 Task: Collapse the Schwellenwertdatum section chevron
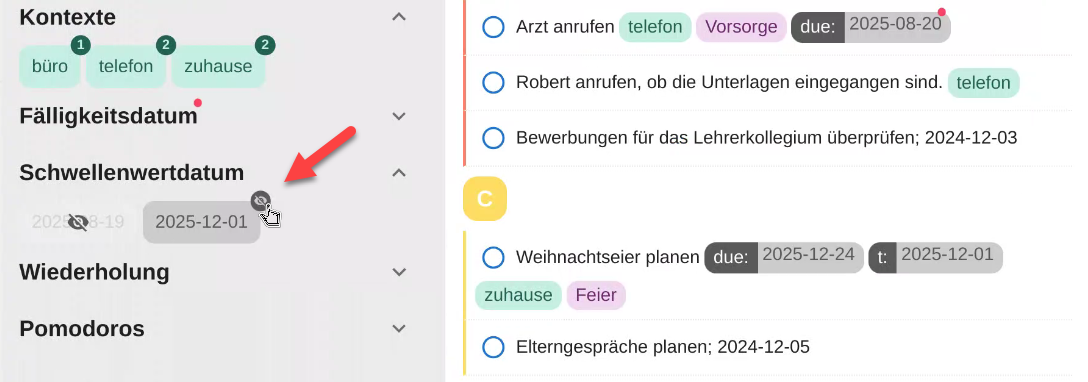pos(398,173)
